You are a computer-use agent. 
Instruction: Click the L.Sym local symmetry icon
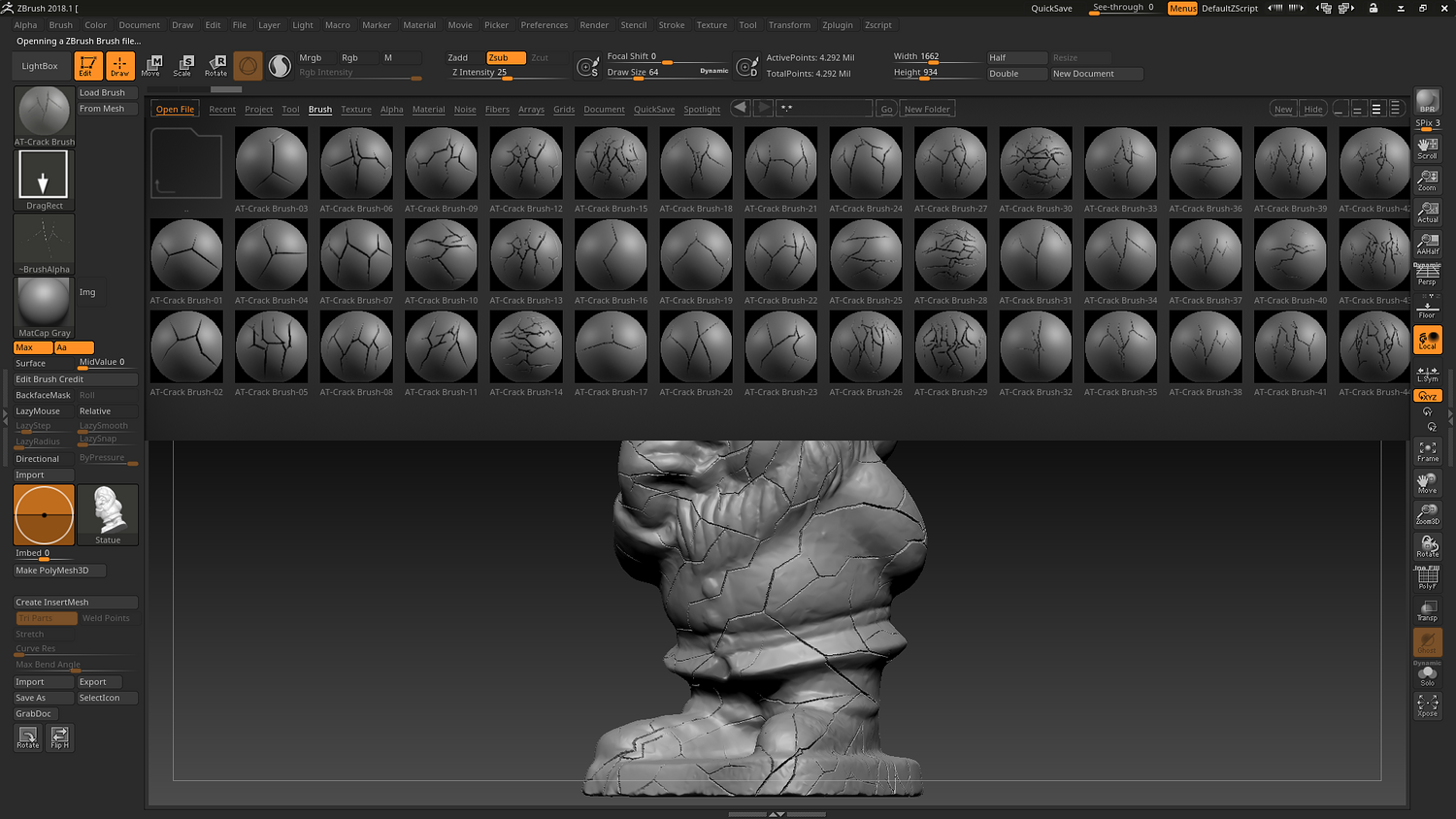1427,374
